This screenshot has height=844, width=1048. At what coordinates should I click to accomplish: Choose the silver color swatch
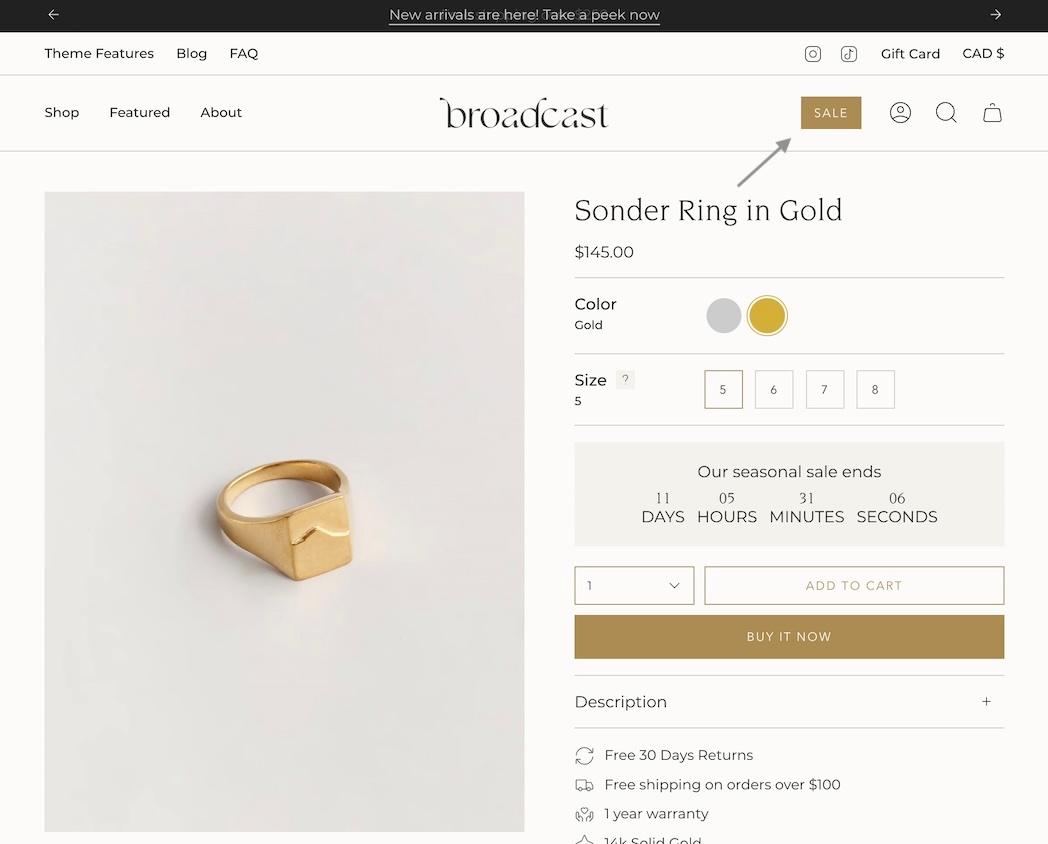click(724, 316)
